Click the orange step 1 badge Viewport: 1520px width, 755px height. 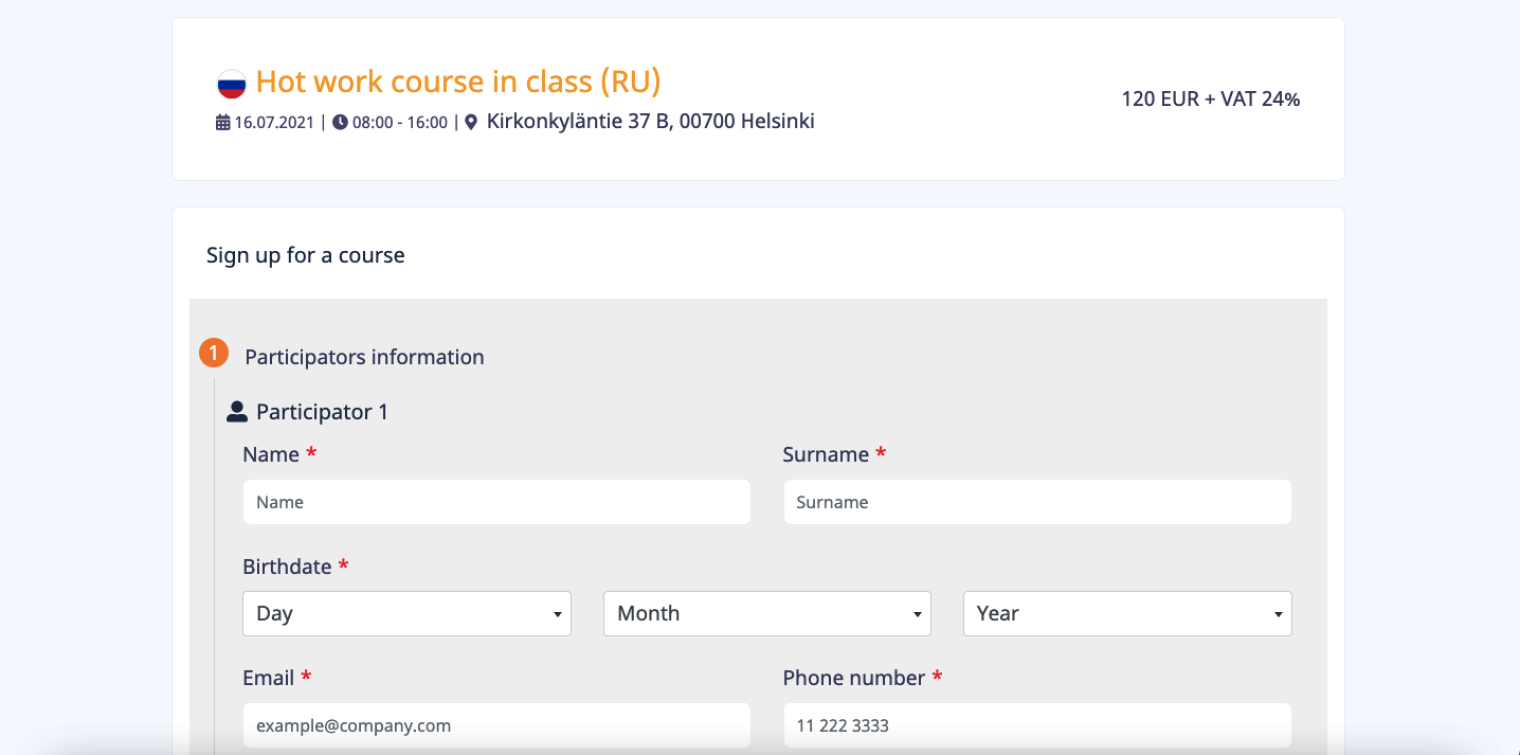(x=214, y=353)
